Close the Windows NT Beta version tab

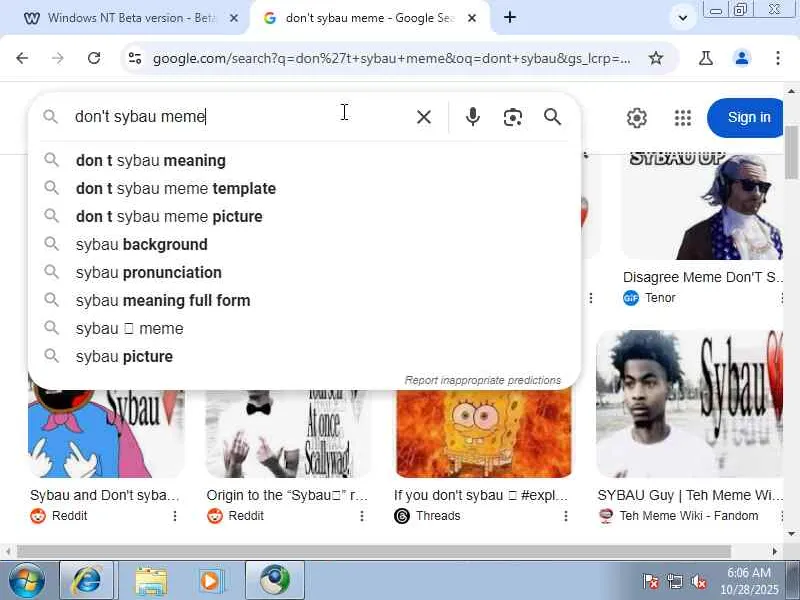[x=234, y=18]
